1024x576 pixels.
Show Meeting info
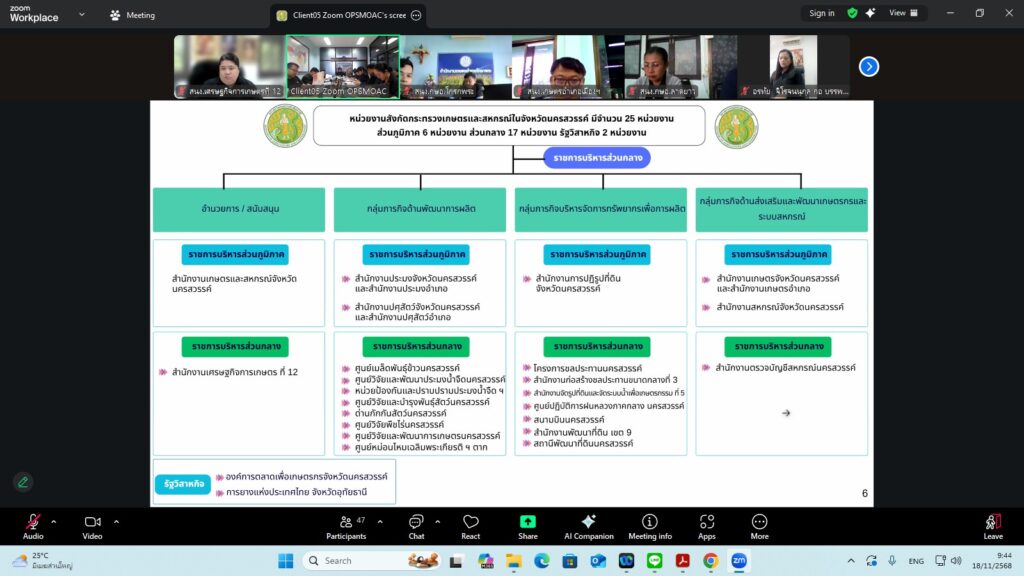point(649,526)
